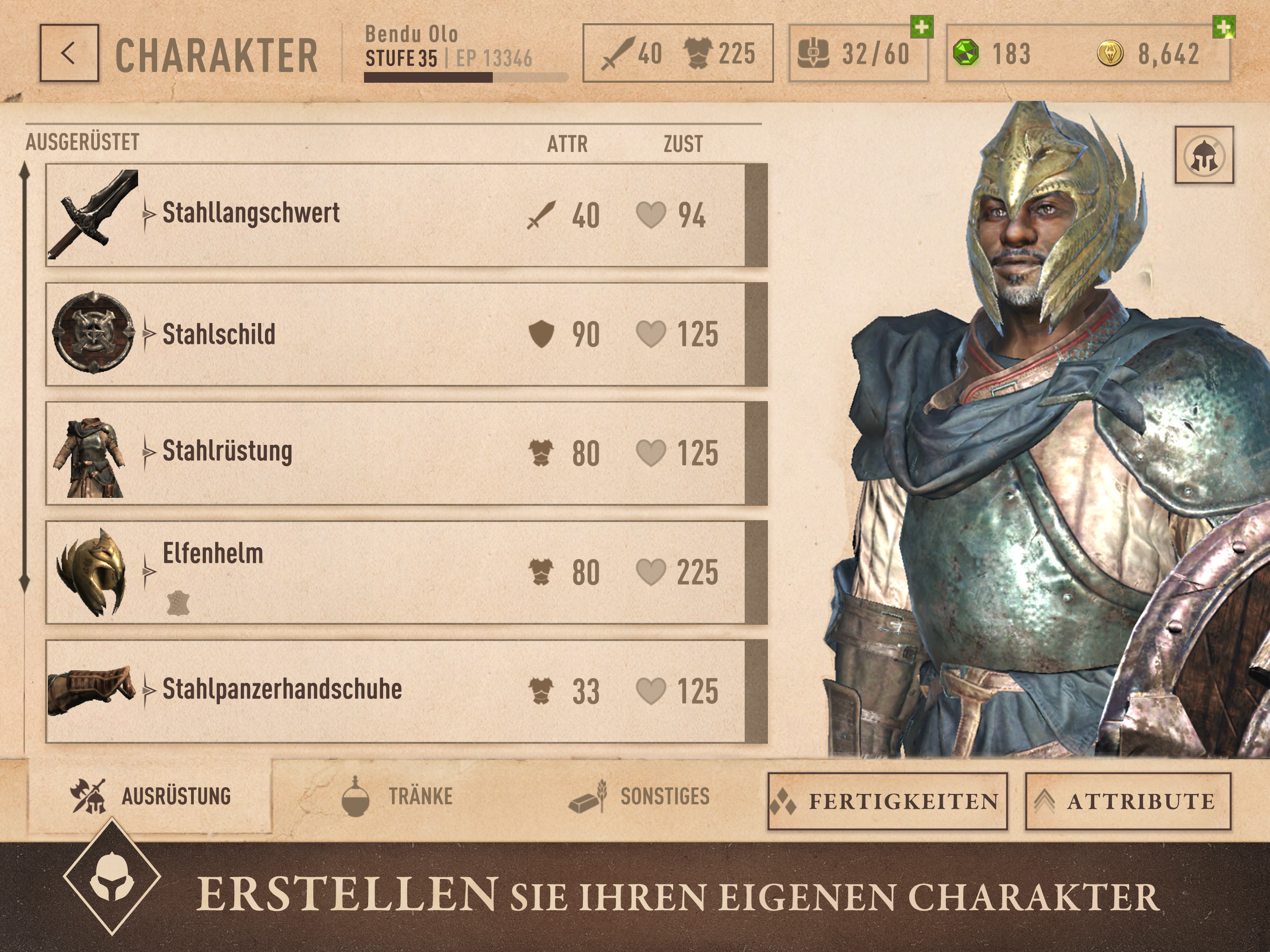Tap the gold coin currency icon
Image resolution: width=1270 pixels, height=952 pixels.
point(1110,54)
